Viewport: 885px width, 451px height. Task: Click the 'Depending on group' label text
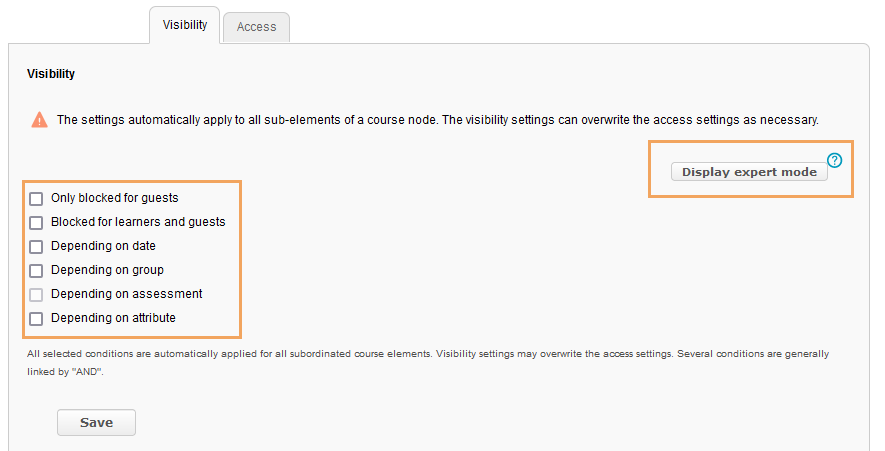[107, 270]
